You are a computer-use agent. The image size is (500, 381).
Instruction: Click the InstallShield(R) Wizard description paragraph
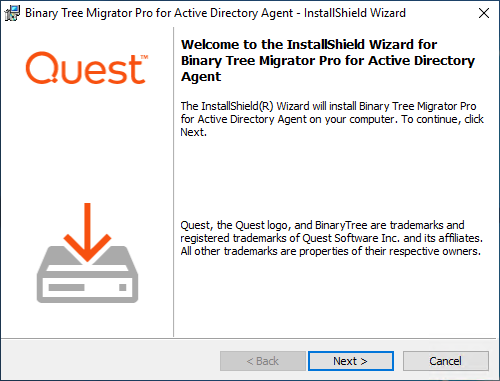click(332, 119)
